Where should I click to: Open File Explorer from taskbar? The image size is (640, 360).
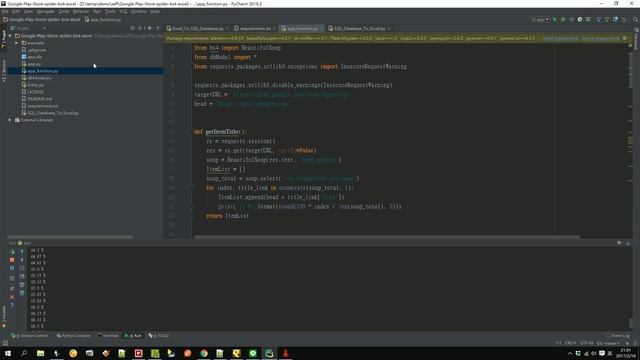(40, 353)
